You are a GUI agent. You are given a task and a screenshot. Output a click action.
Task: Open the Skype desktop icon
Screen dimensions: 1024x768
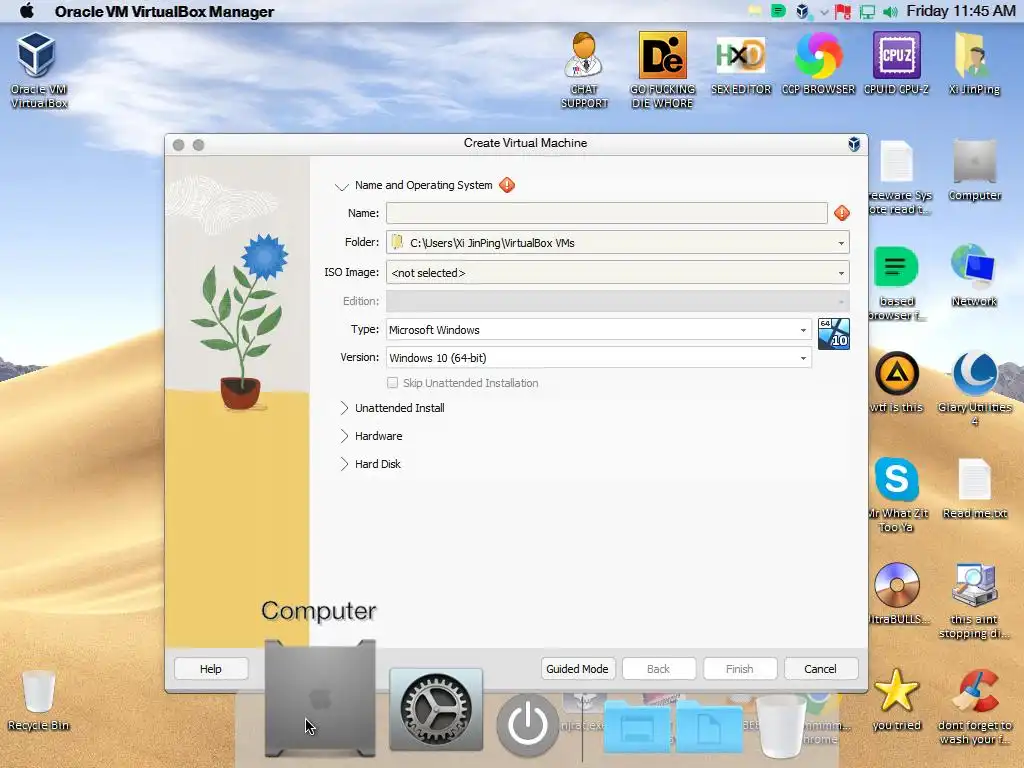coord(896,494)
